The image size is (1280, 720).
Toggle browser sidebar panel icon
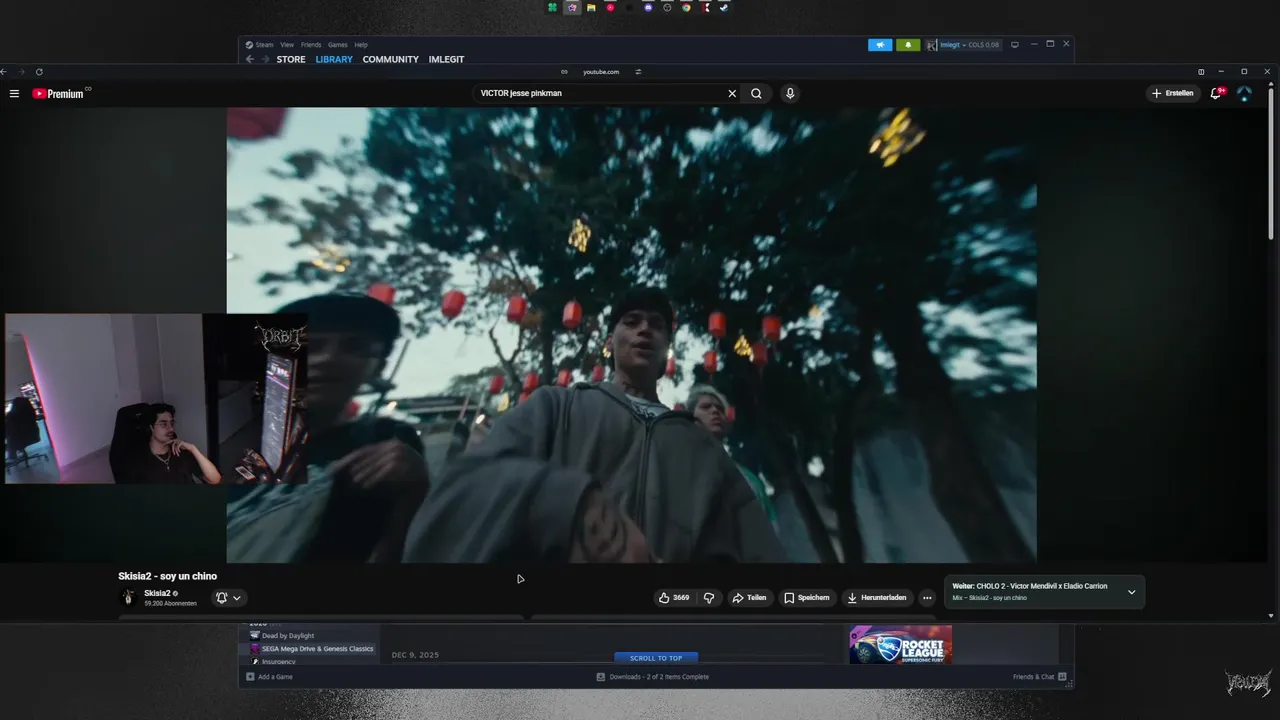1201,72
